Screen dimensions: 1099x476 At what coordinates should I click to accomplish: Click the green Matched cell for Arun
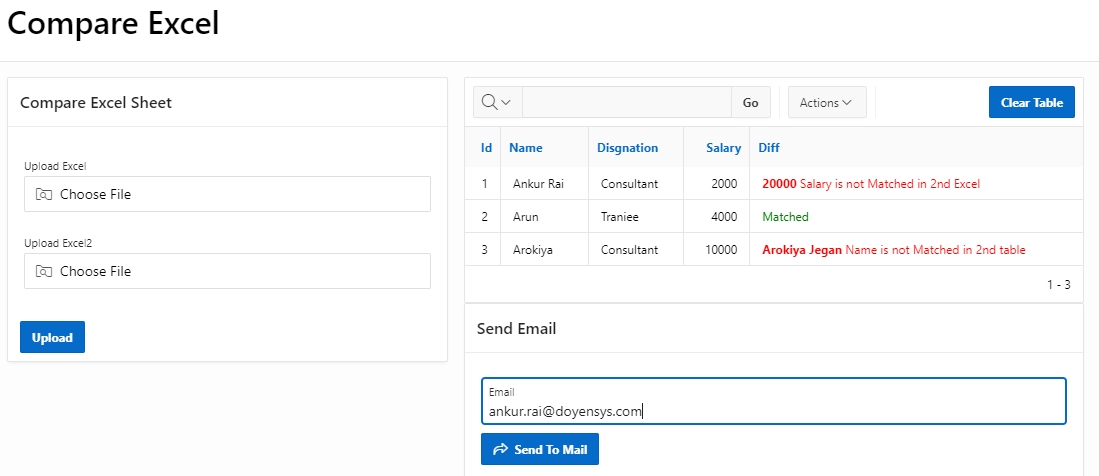[x=785, y=217]
